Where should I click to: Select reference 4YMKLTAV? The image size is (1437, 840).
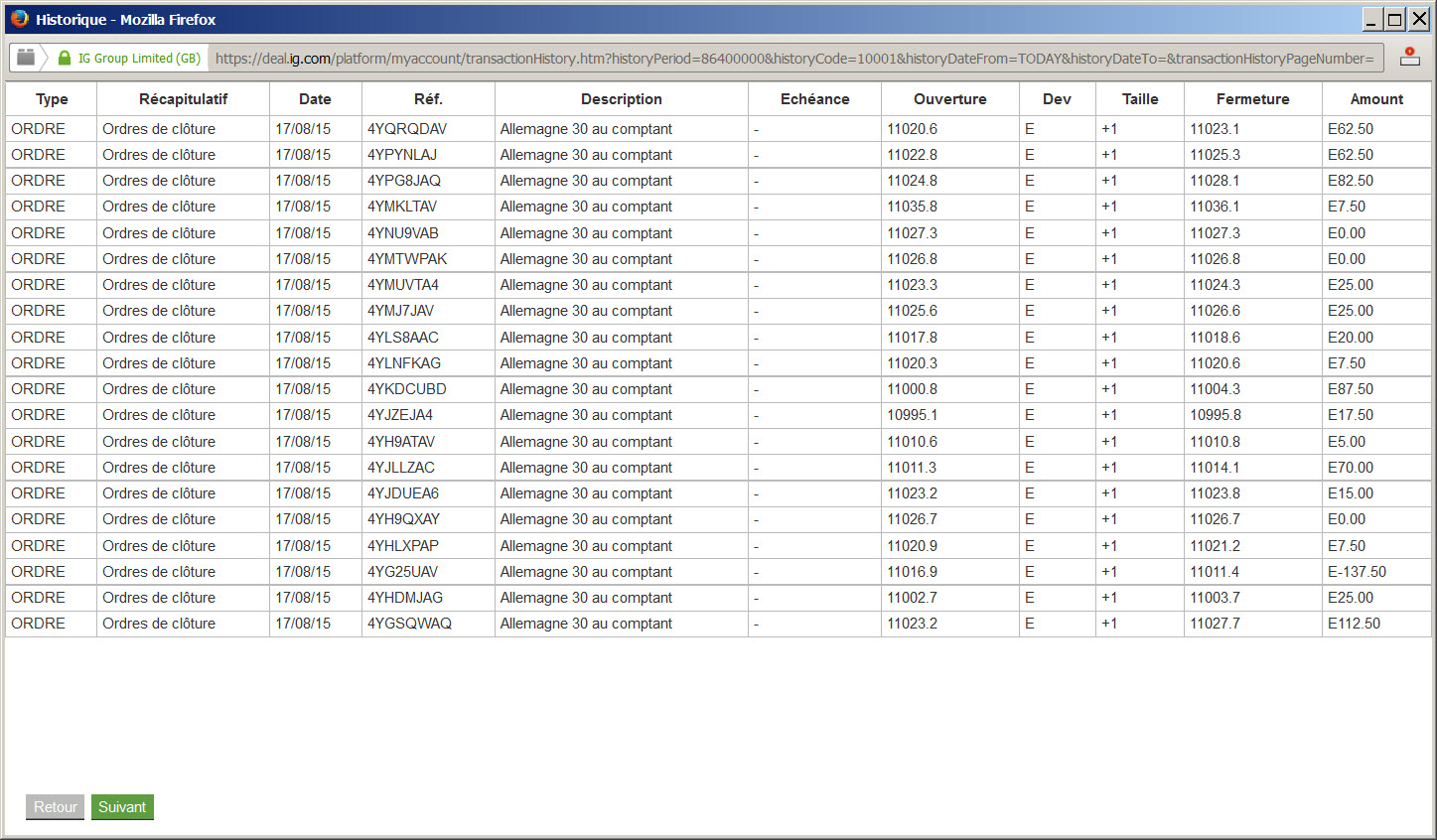402,207
